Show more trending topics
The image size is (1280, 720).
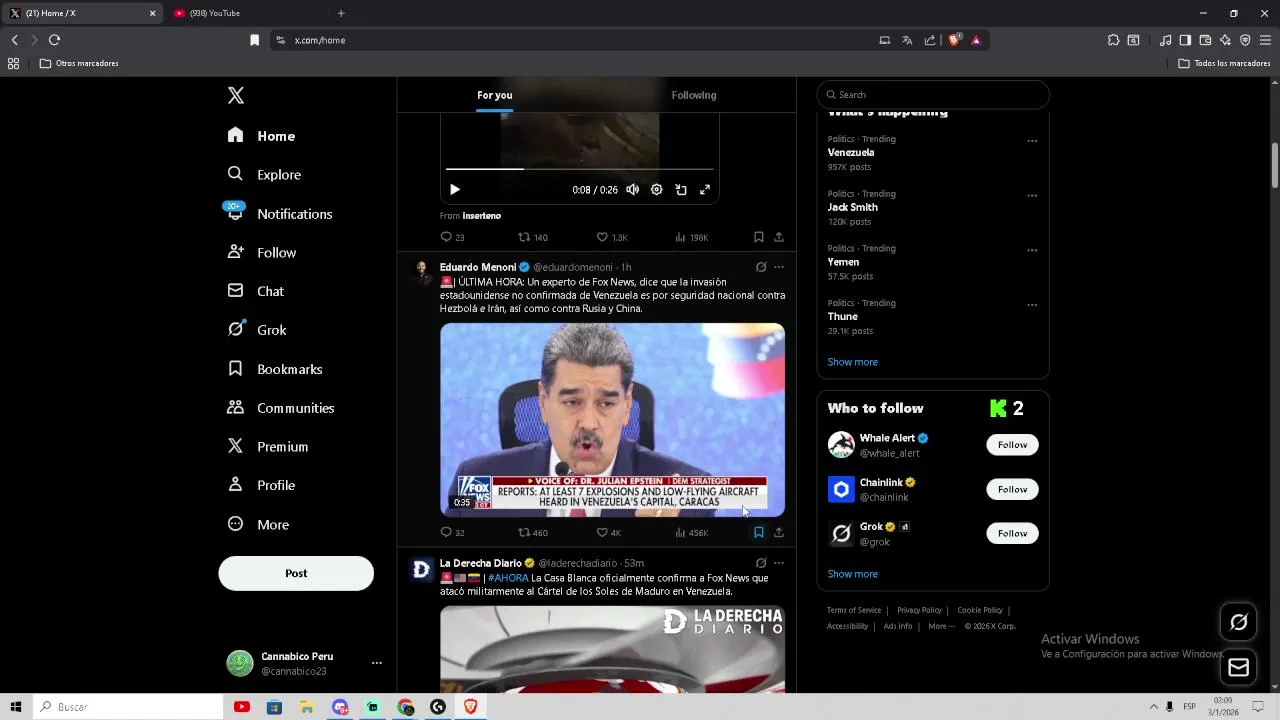pos(852,362)
